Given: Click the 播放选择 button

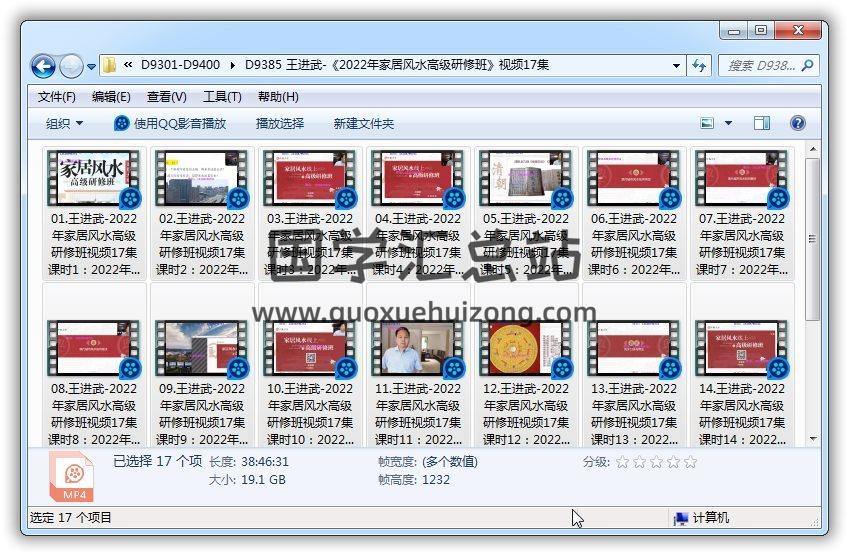Looking at the screenshot, I should point(280,123).
